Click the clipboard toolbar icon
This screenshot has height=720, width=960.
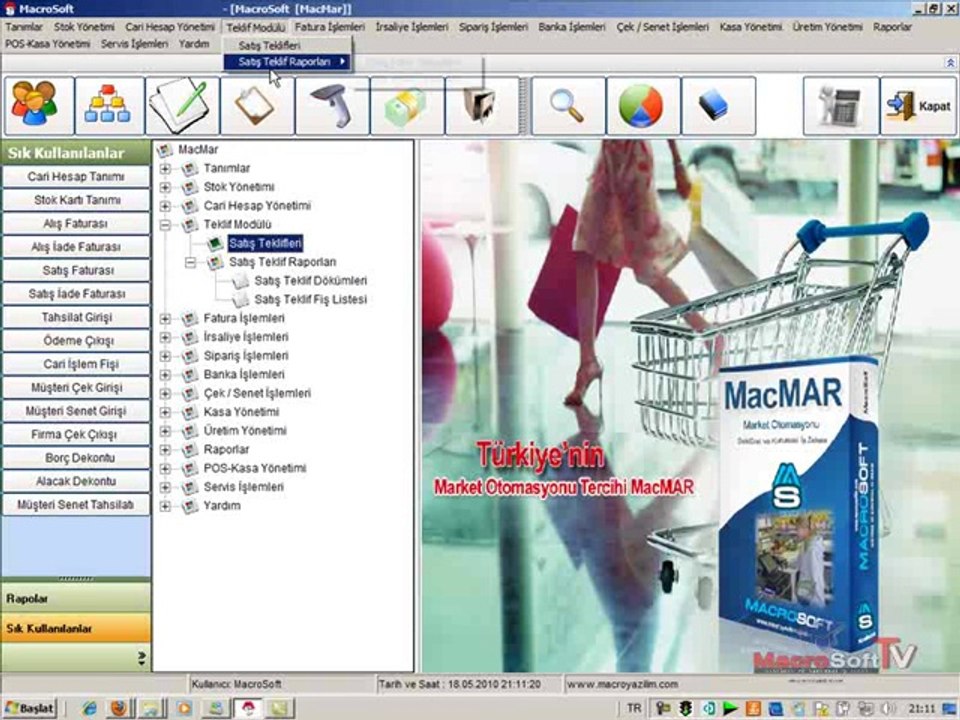pos(257,106)
